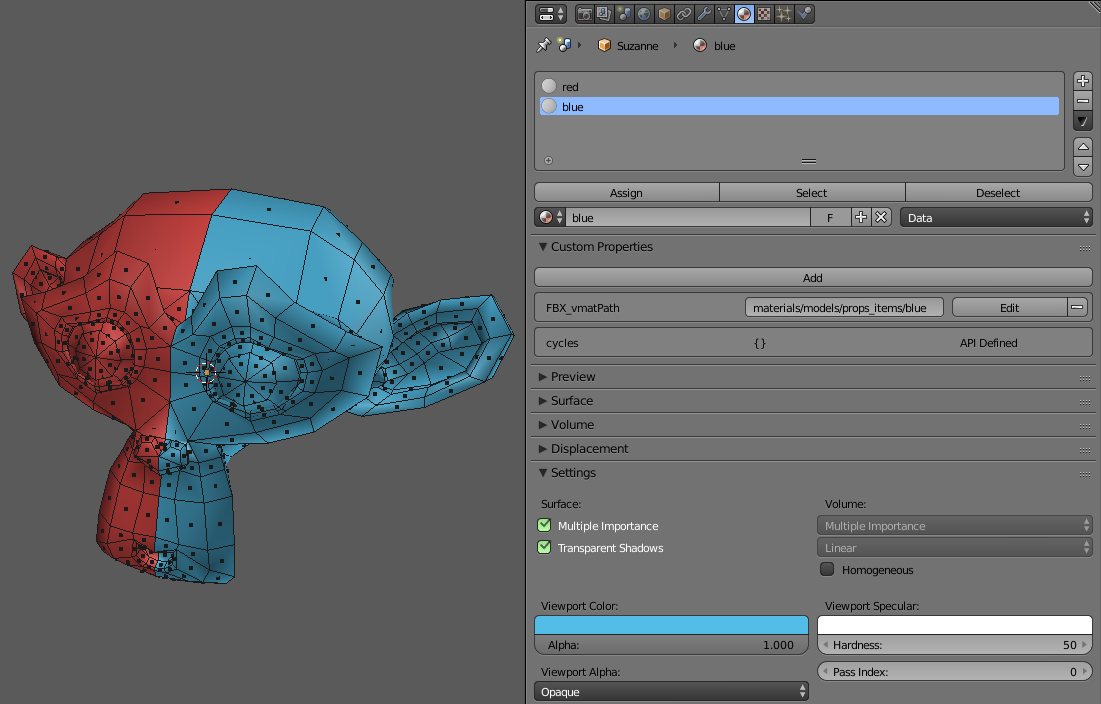Click the blue slot's material preview sphere
1101x704 pixels.
(549, 107)
